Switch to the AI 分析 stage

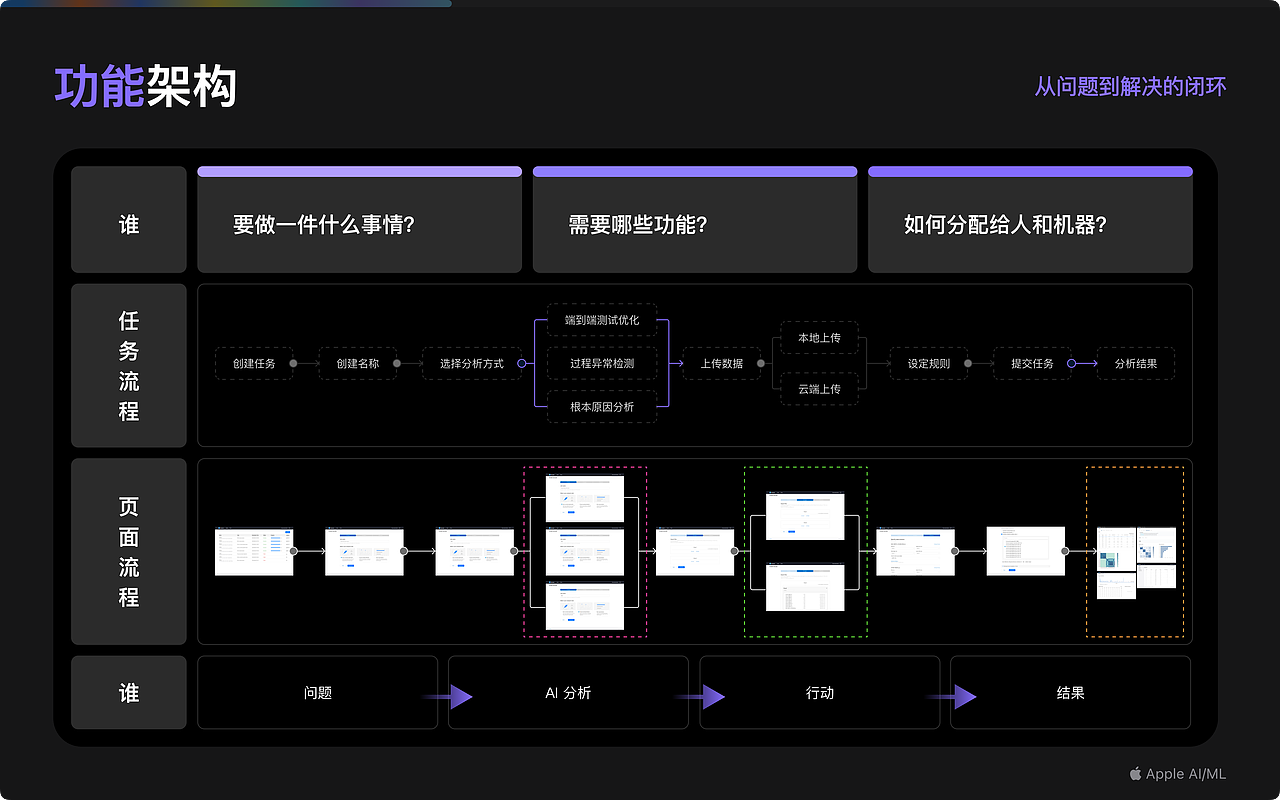pyautogui.click(x=568, y=692)
